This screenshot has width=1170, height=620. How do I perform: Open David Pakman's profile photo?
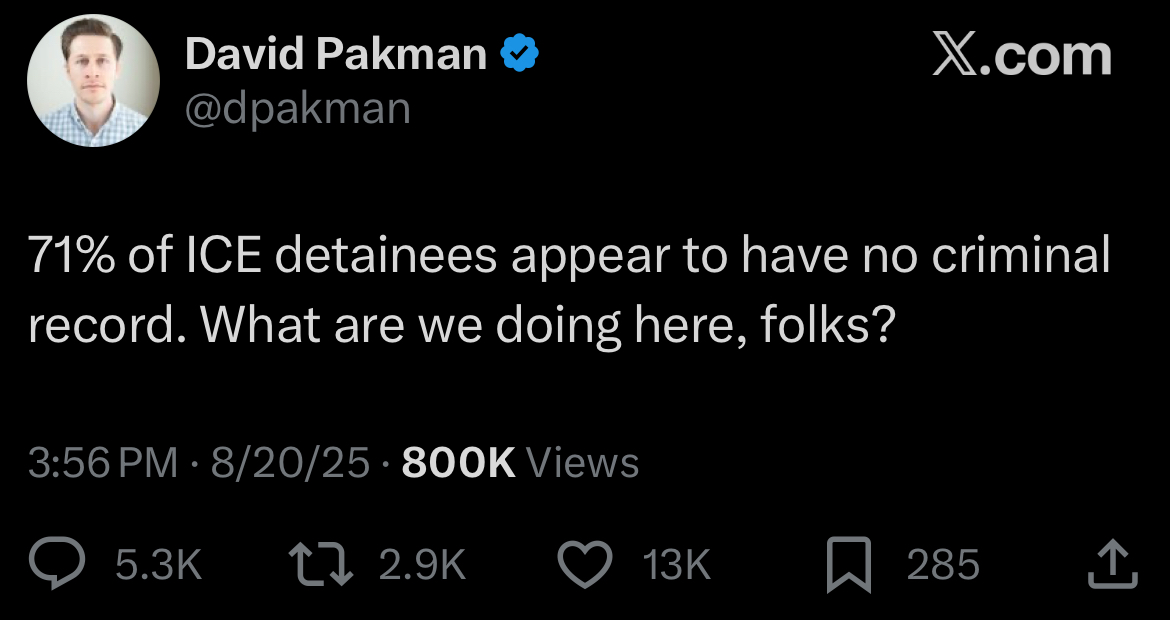[x=93, y=81]
